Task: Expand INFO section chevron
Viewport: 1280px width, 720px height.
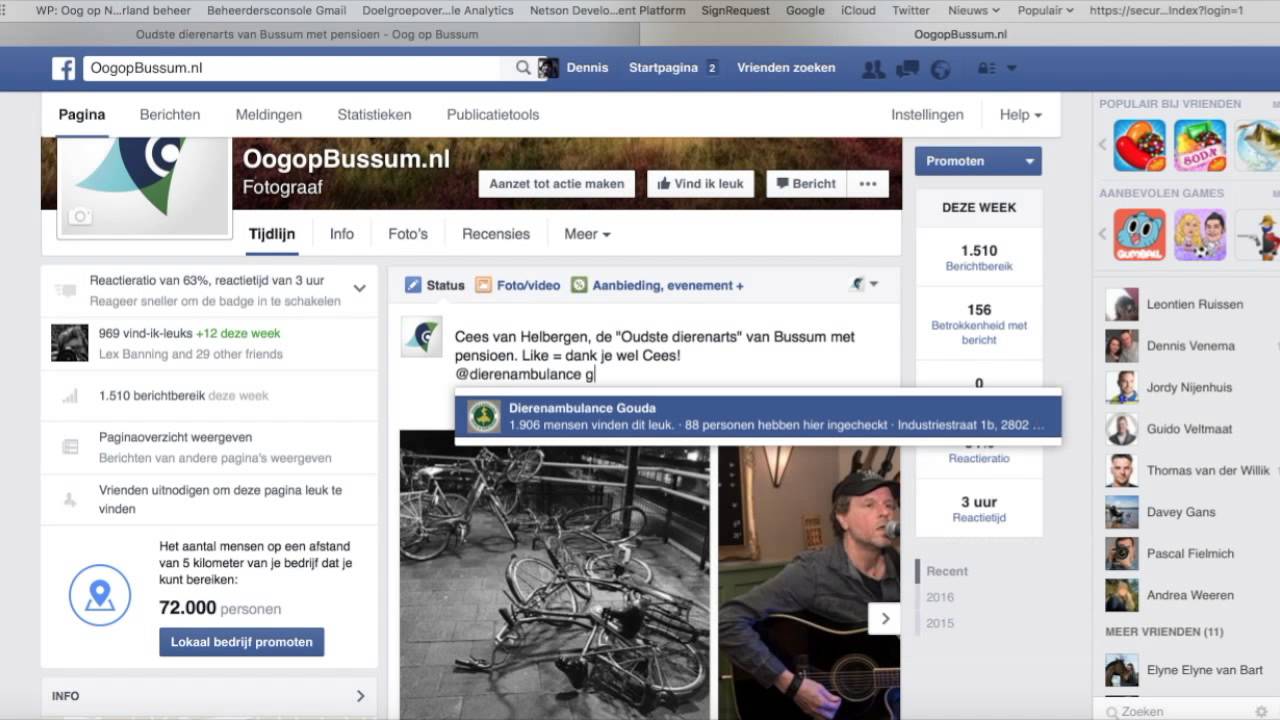Action: (x=361, y=696)
